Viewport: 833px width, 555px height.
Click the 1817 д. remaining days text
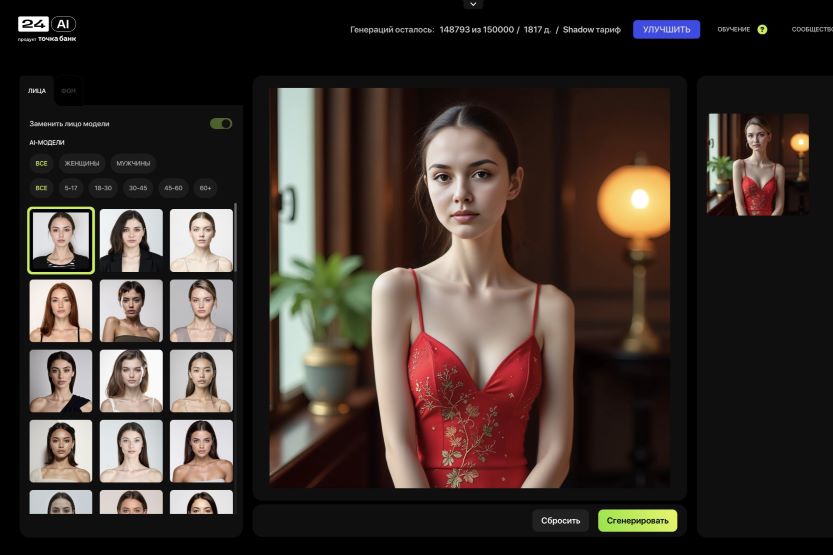tap(537, 30)
